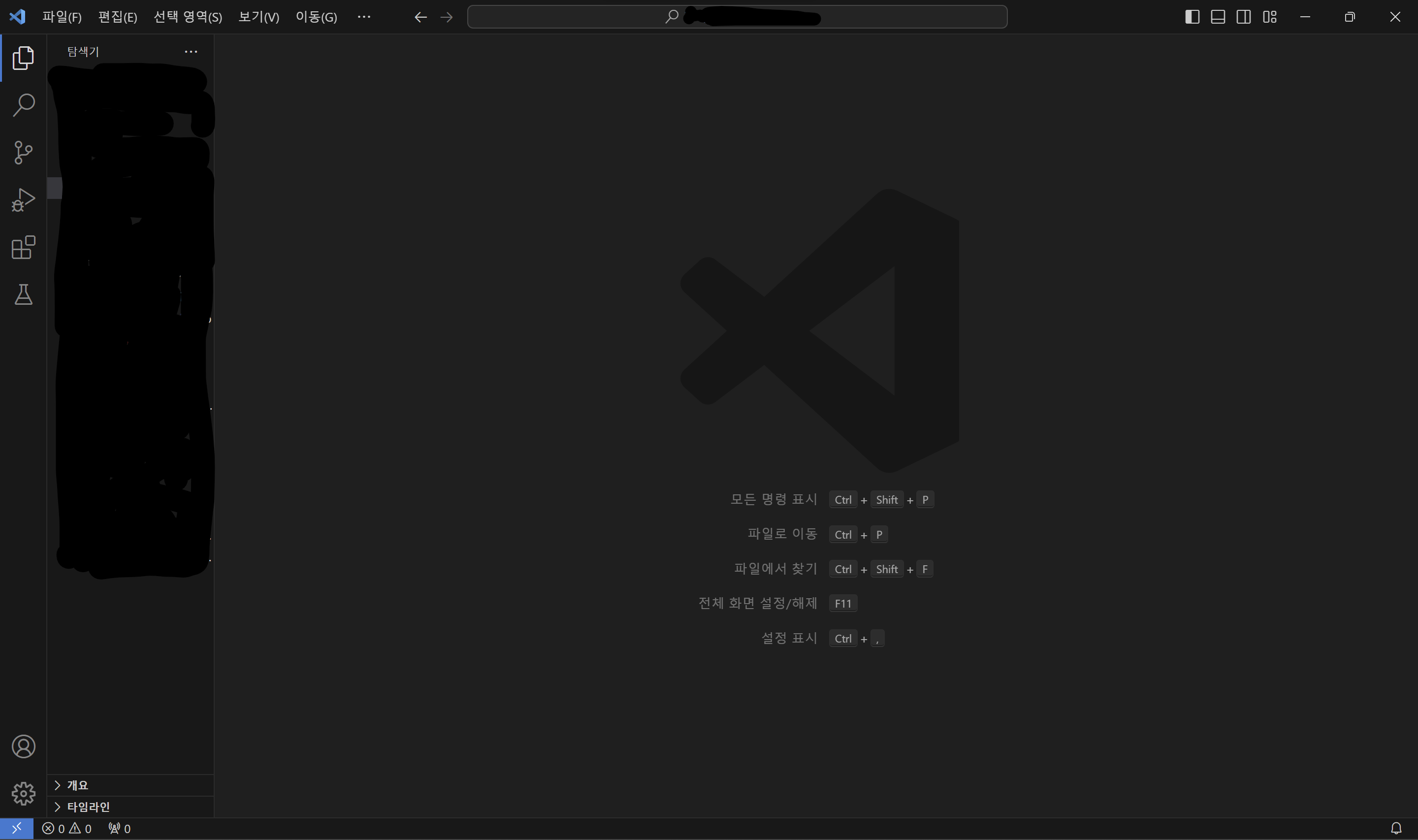The width and height of the screenshot is (1418, 840).
Task: Click the notifications bell icon
Action: (x=1396, y=829)
